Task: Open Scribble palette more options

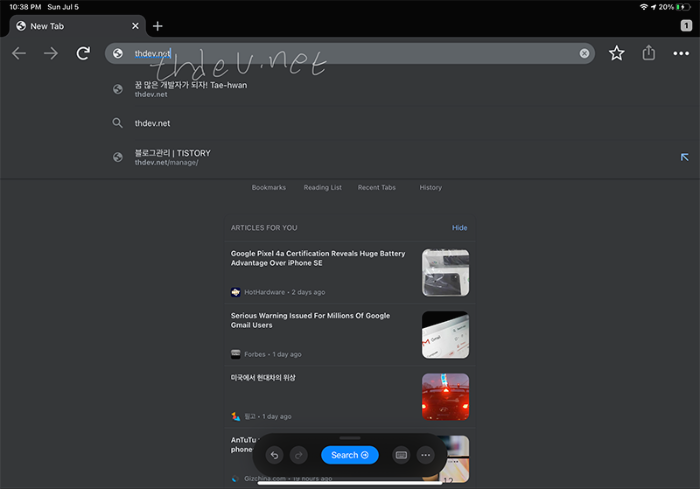Action: tap(425, 455)
